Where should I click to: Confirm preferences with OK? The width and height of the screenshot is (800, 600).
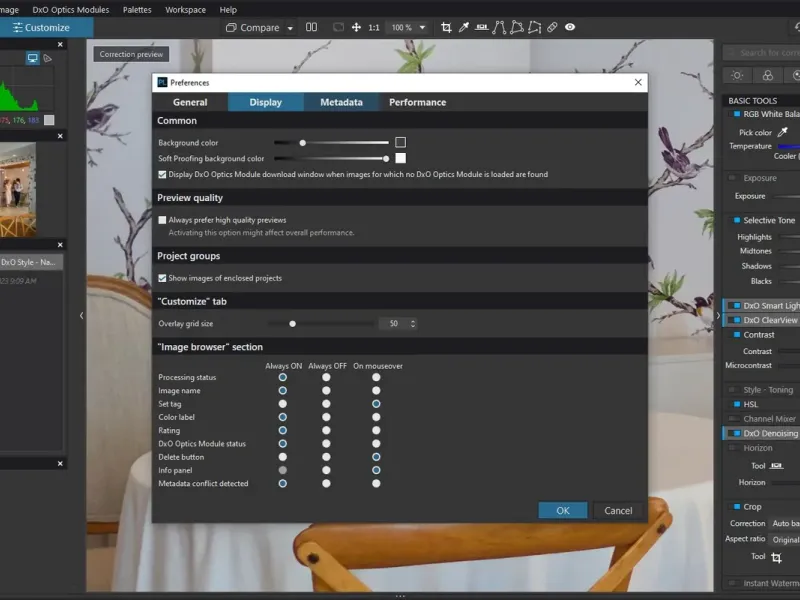tap(563, 511)
